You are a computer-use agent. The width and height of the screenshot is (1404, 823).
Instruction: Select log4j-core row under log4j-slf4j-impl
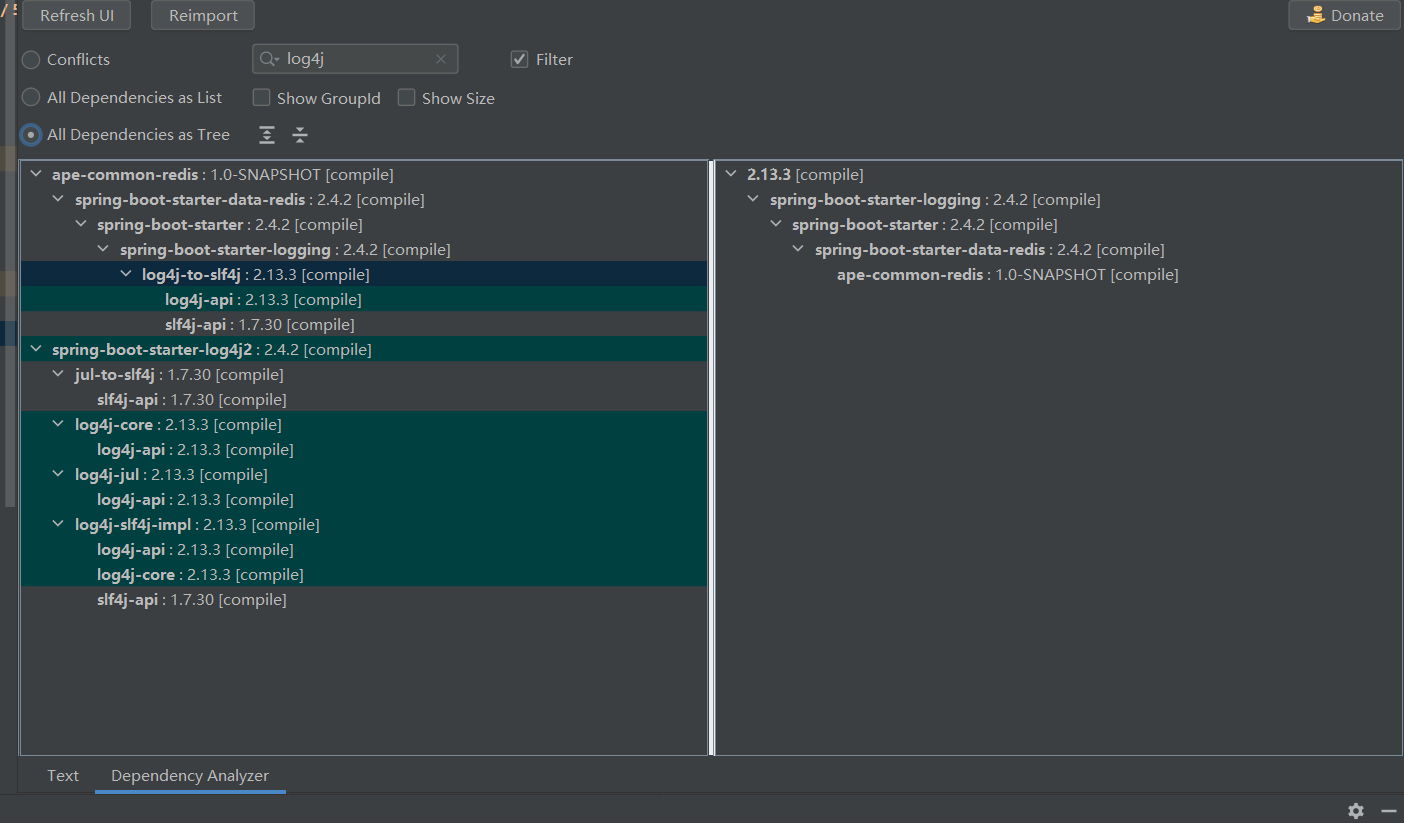(x=364, y=574)
